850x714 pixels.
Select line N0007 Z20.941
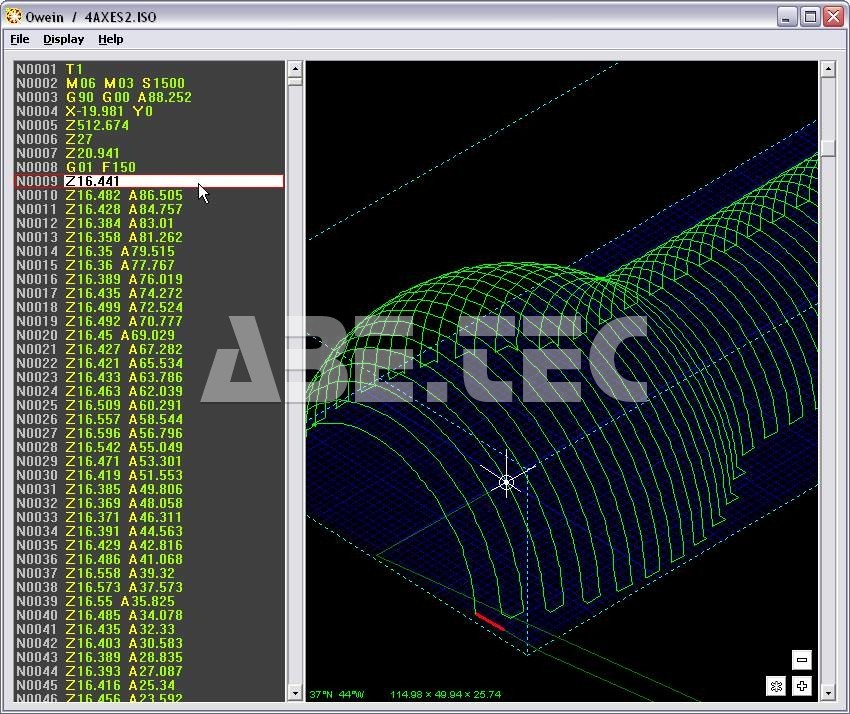pos(149,153)
